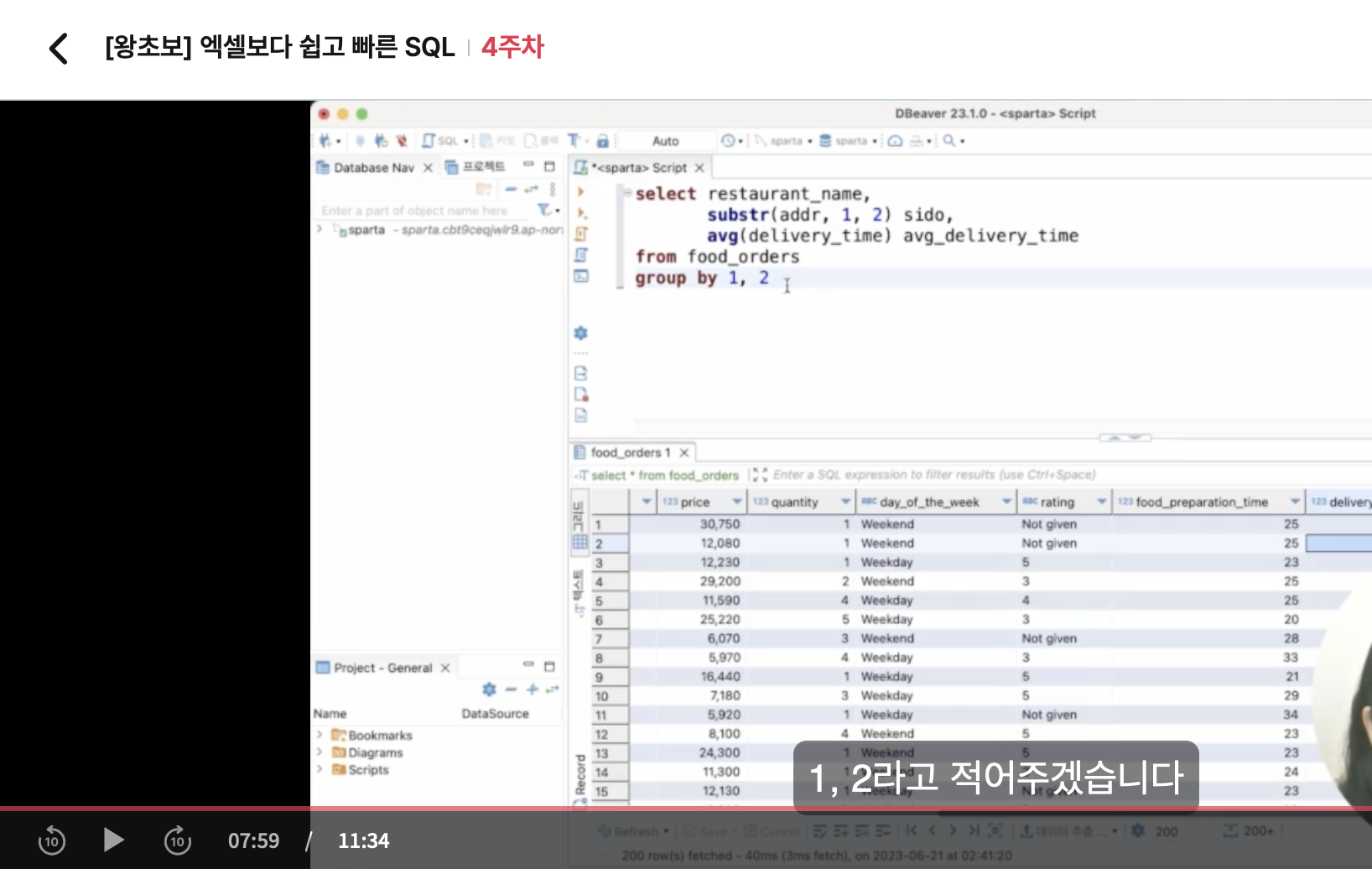The width and height of the screenshot is (1372, 869).
Task: Switch to the 프로젝트 tab
Action: [x=476, y=167]
